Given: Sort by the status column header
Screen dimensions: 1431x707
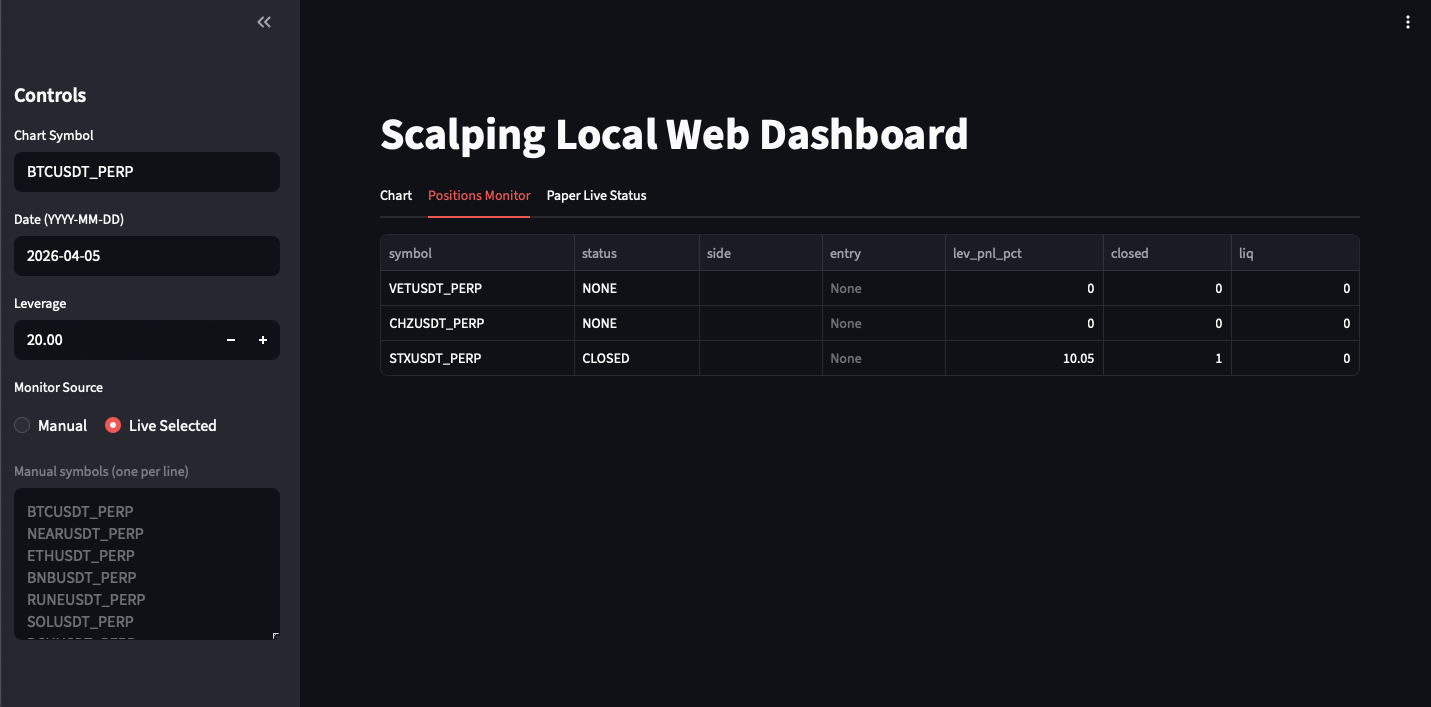Looking at the screenshot, I should pyautogui.click(x=636, y=254).
